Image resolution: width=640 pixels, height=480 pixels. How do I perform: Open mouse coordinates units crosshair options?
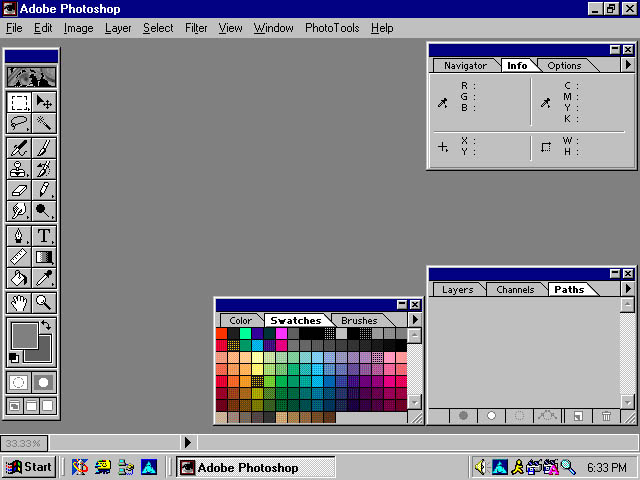pyautogui.click(x=443, y=147)
